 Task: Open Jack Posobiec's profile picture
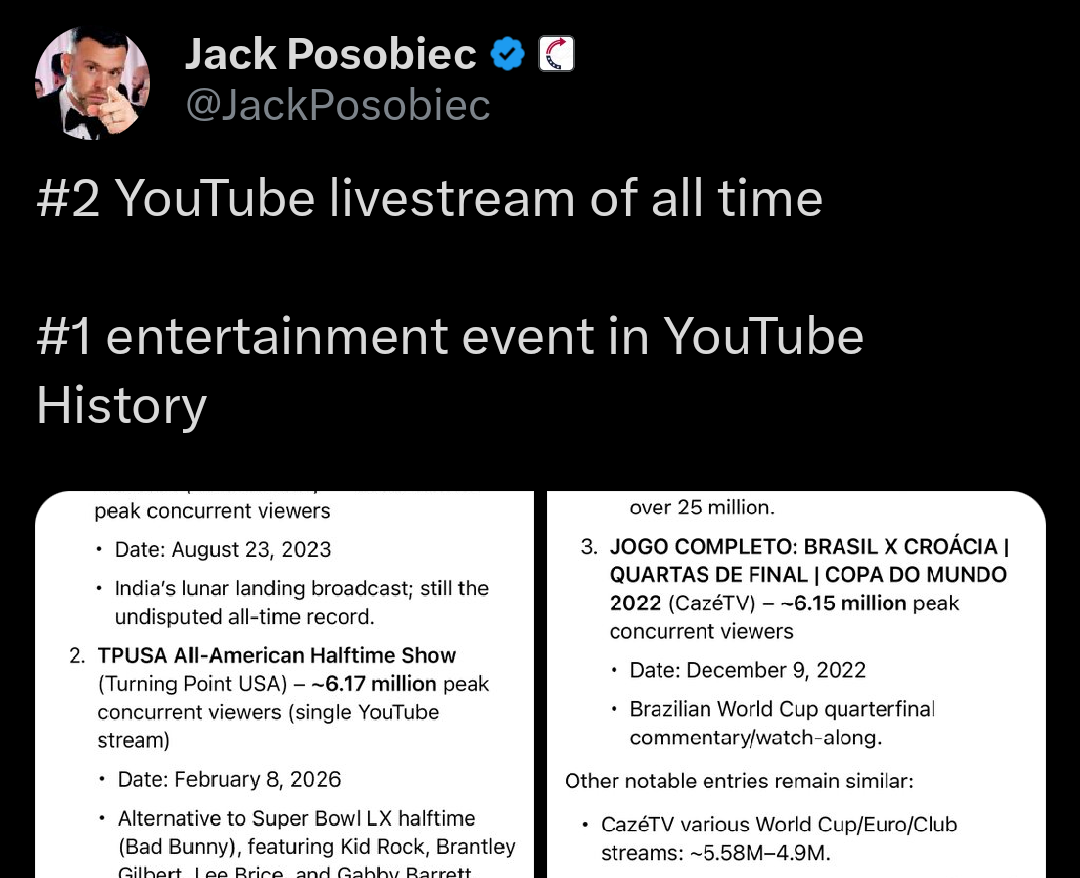coord(92,81)
